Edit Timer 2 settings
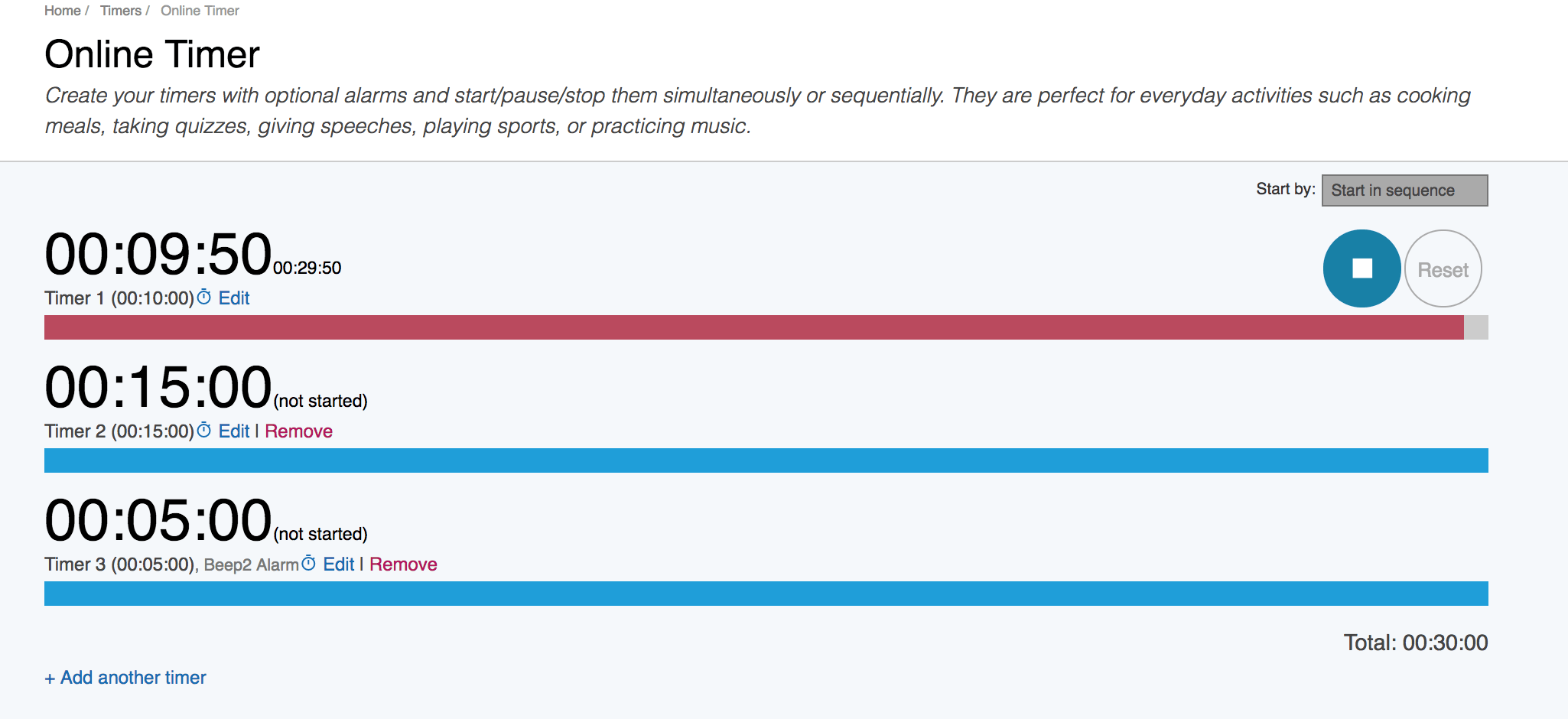This screenshot has width=1568, height=719. point(234,431)
